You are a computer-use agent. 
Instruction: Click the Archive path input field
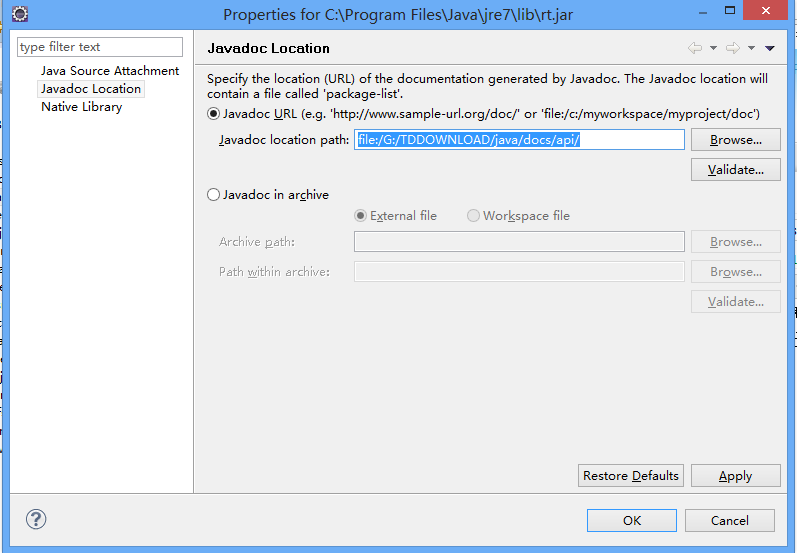click(x=519, y=241)
